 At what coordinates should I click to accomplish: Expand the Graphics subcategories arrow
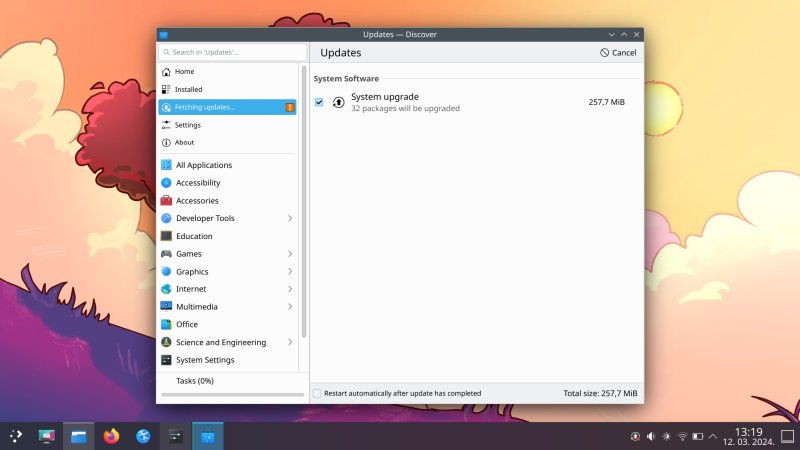pos(290,271)
